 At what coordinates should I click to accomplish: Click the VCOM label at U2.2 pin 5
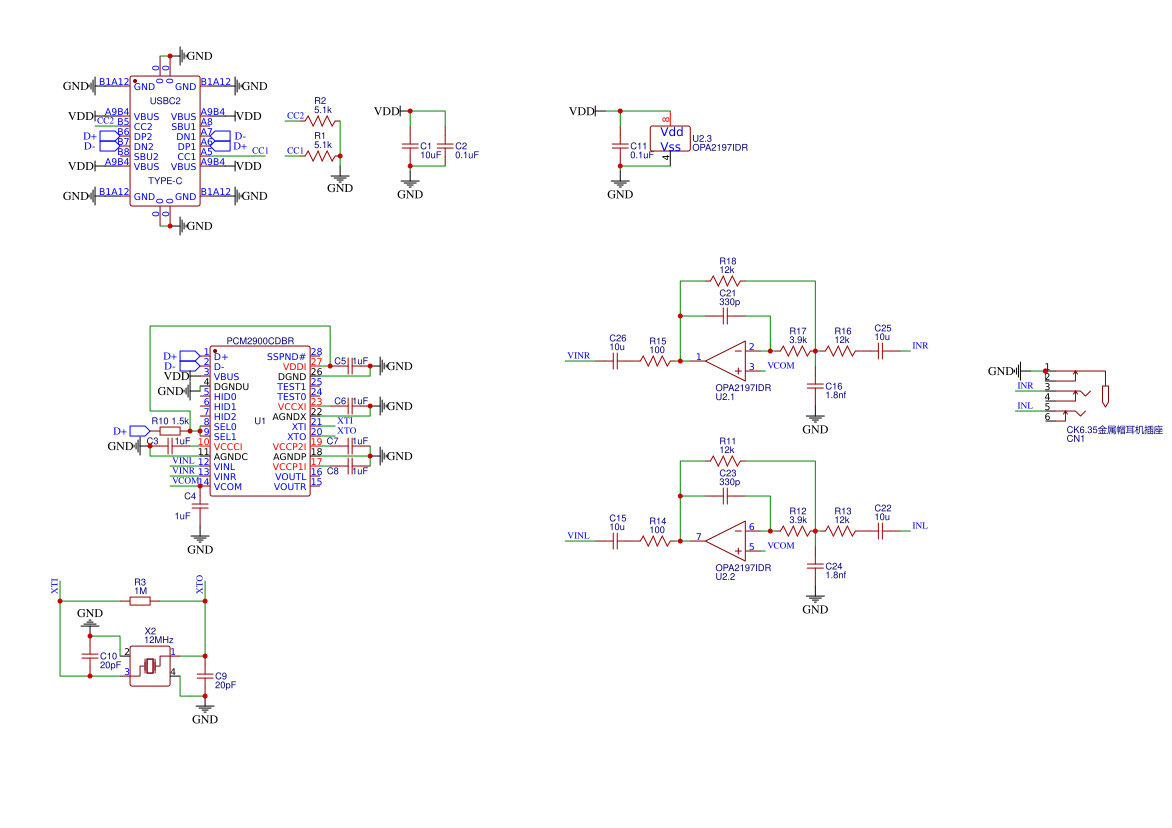(x=781, y=546)
